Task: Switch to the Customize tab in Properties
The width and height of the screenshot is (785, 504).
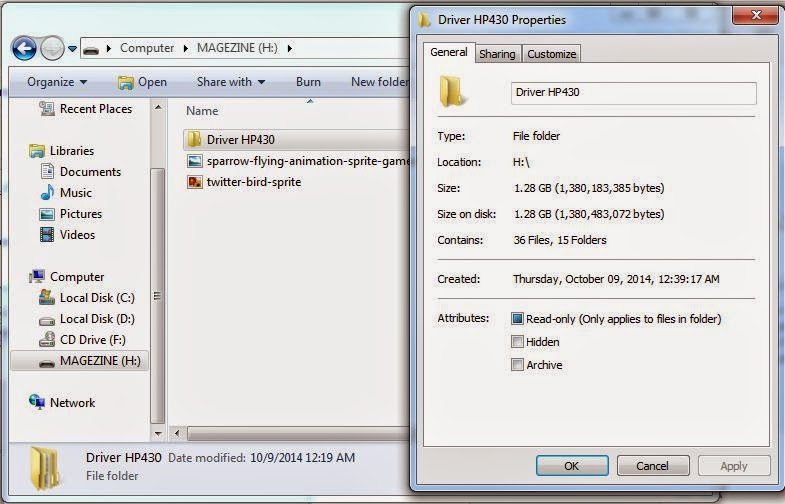Action: click(x=551, y=54)
